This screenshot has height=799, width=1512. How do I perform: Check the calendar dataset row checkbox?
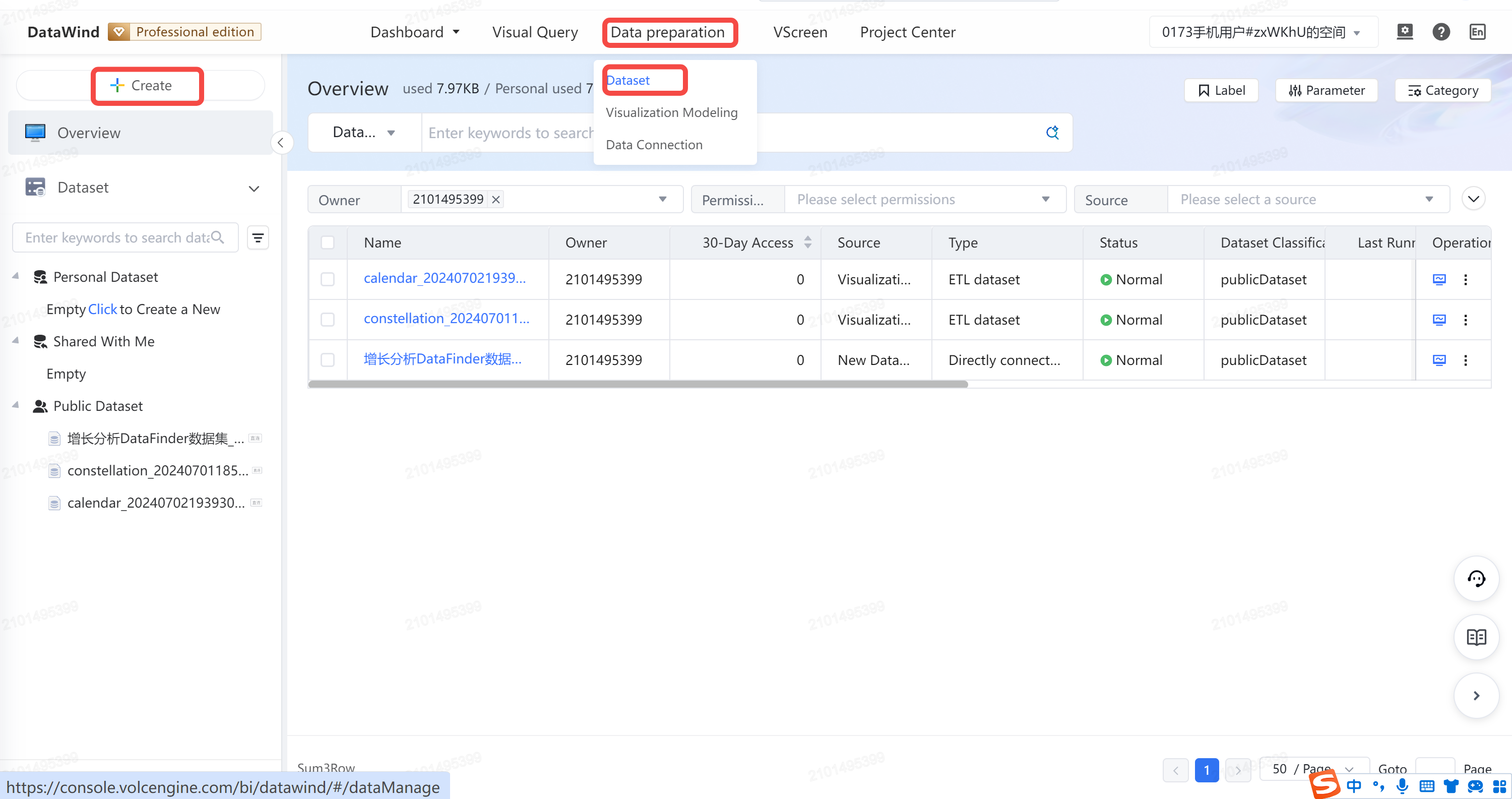tap(328, 279)
